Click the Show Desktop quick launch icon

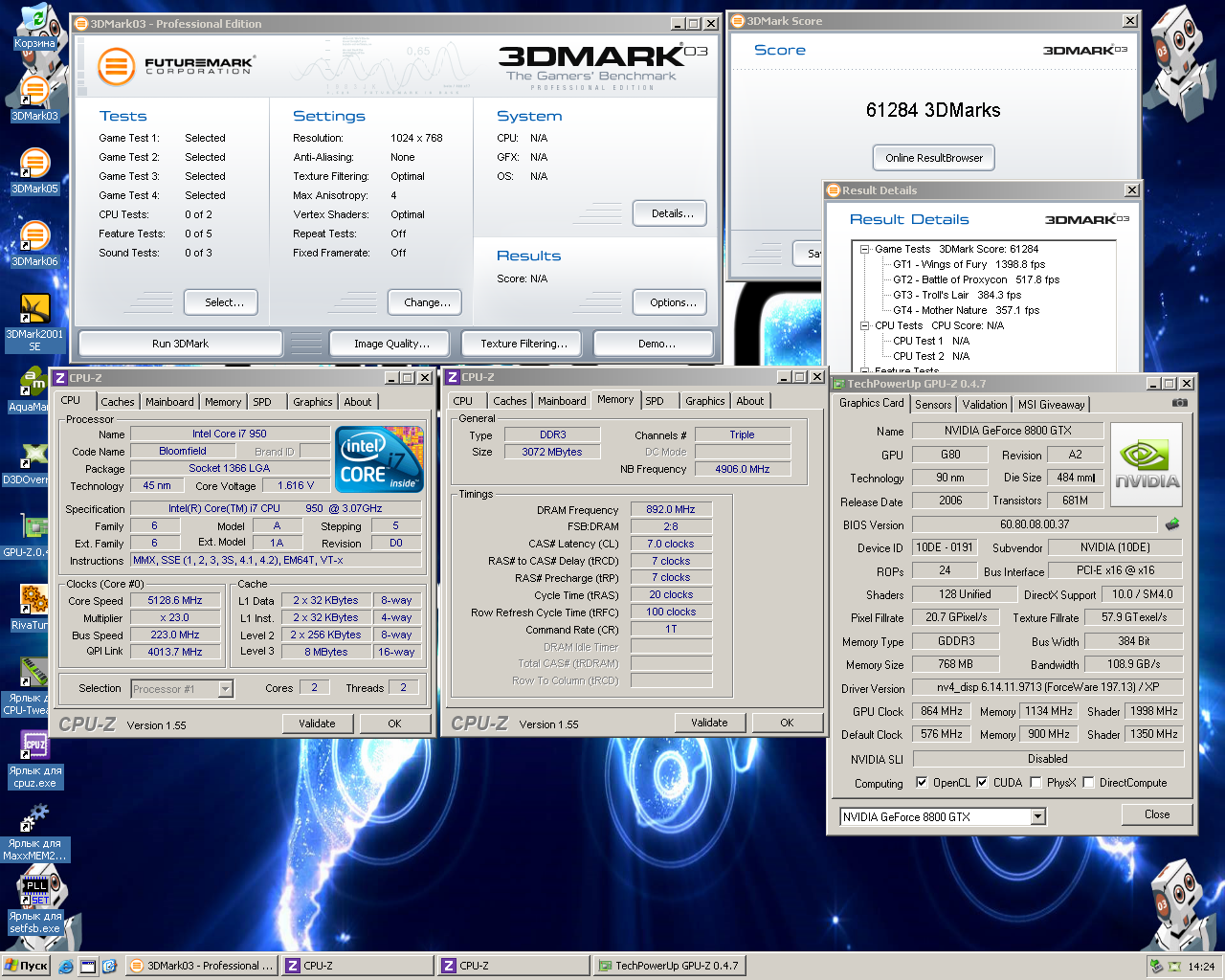click(88, 967)
